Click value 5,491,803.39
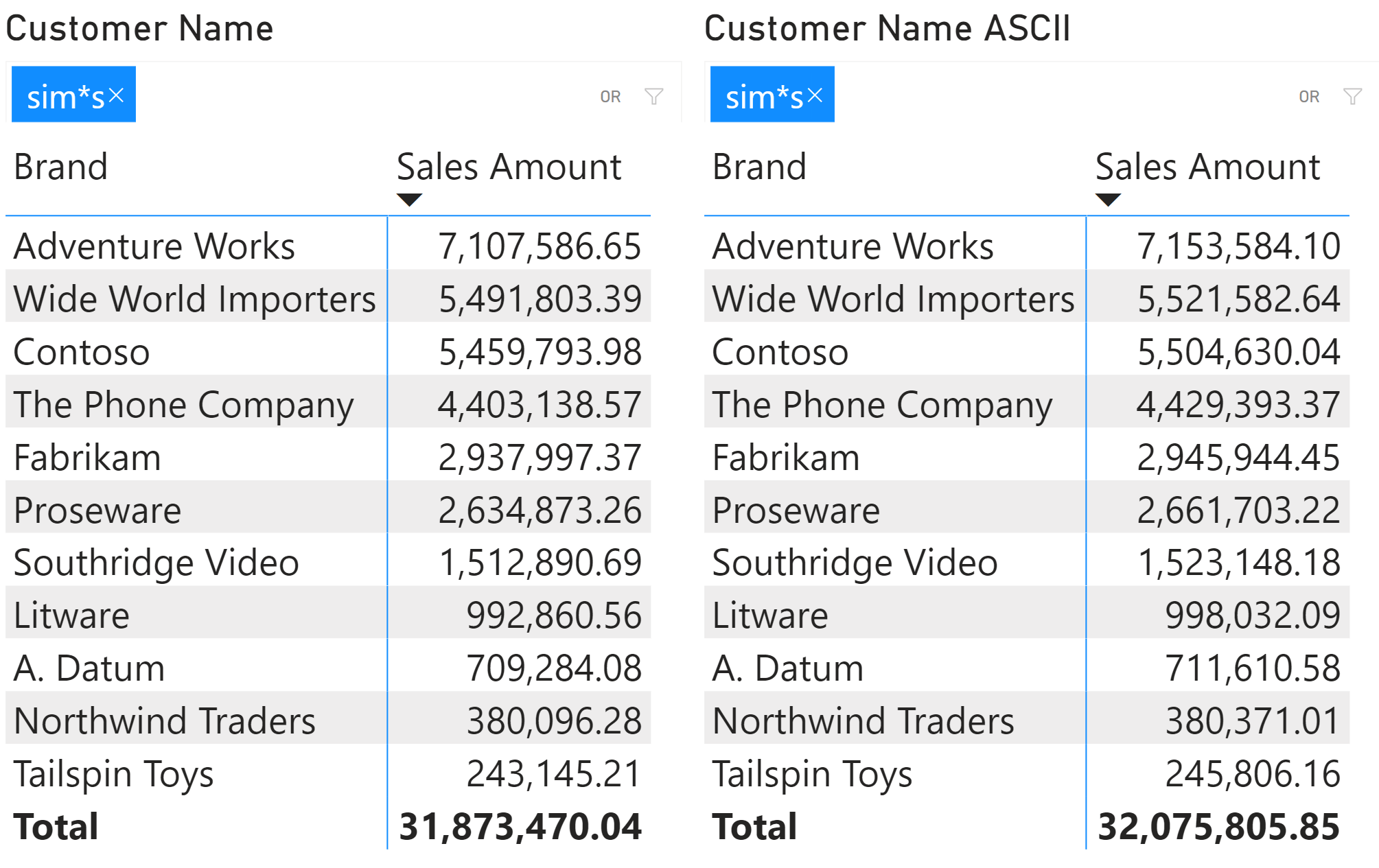The image size is (1379, 868). (540, 299)
